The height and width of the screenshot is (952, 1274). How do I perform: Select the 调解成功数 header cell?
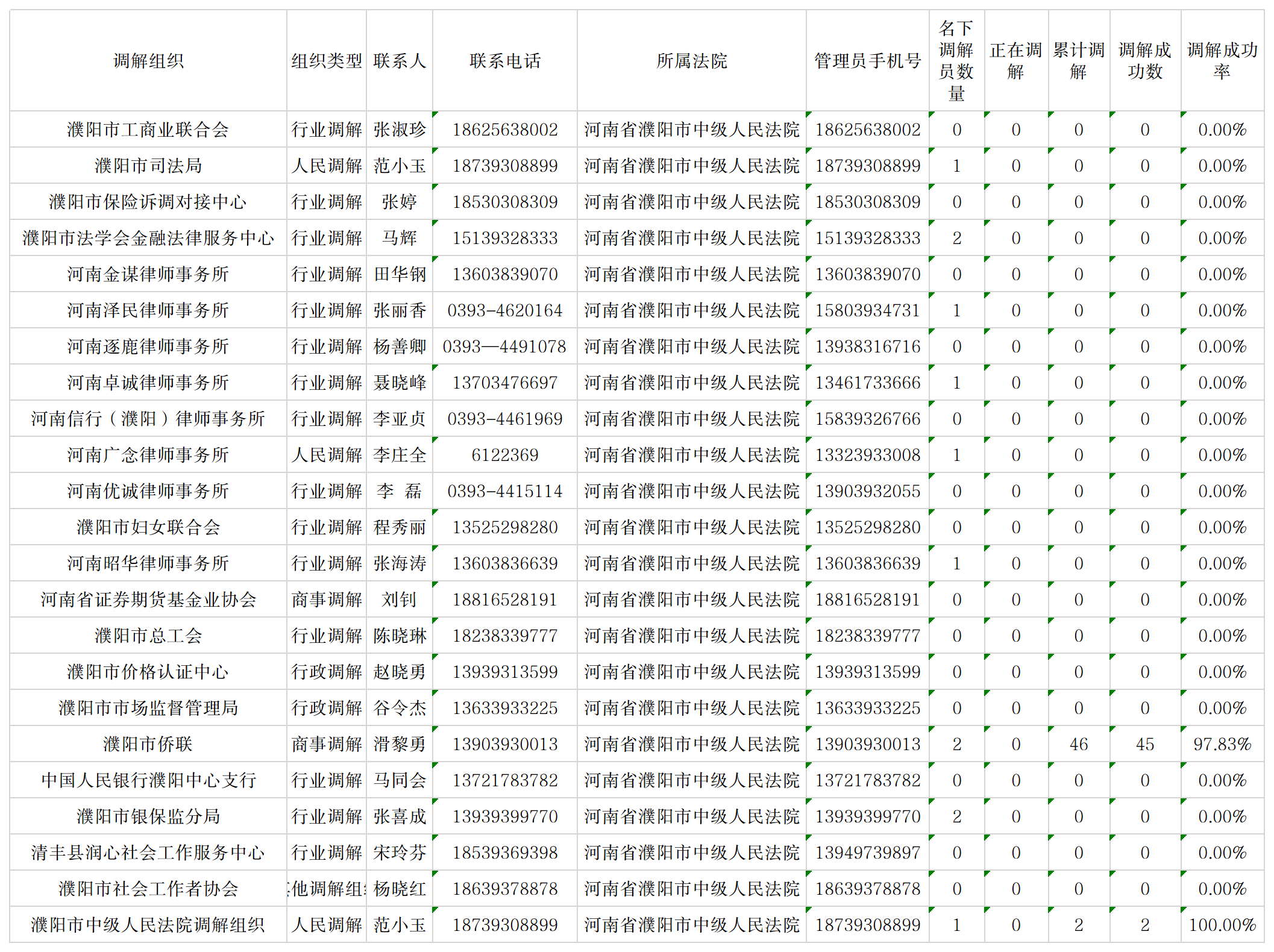pyautogui.click(x=1145, y=60)
